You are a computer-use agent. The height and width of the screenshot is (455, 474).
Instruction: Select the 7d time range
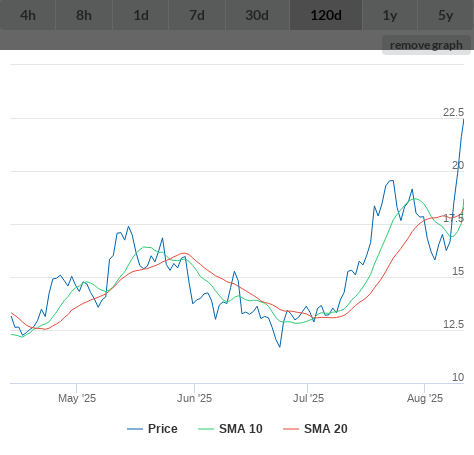tap(197, 15)
